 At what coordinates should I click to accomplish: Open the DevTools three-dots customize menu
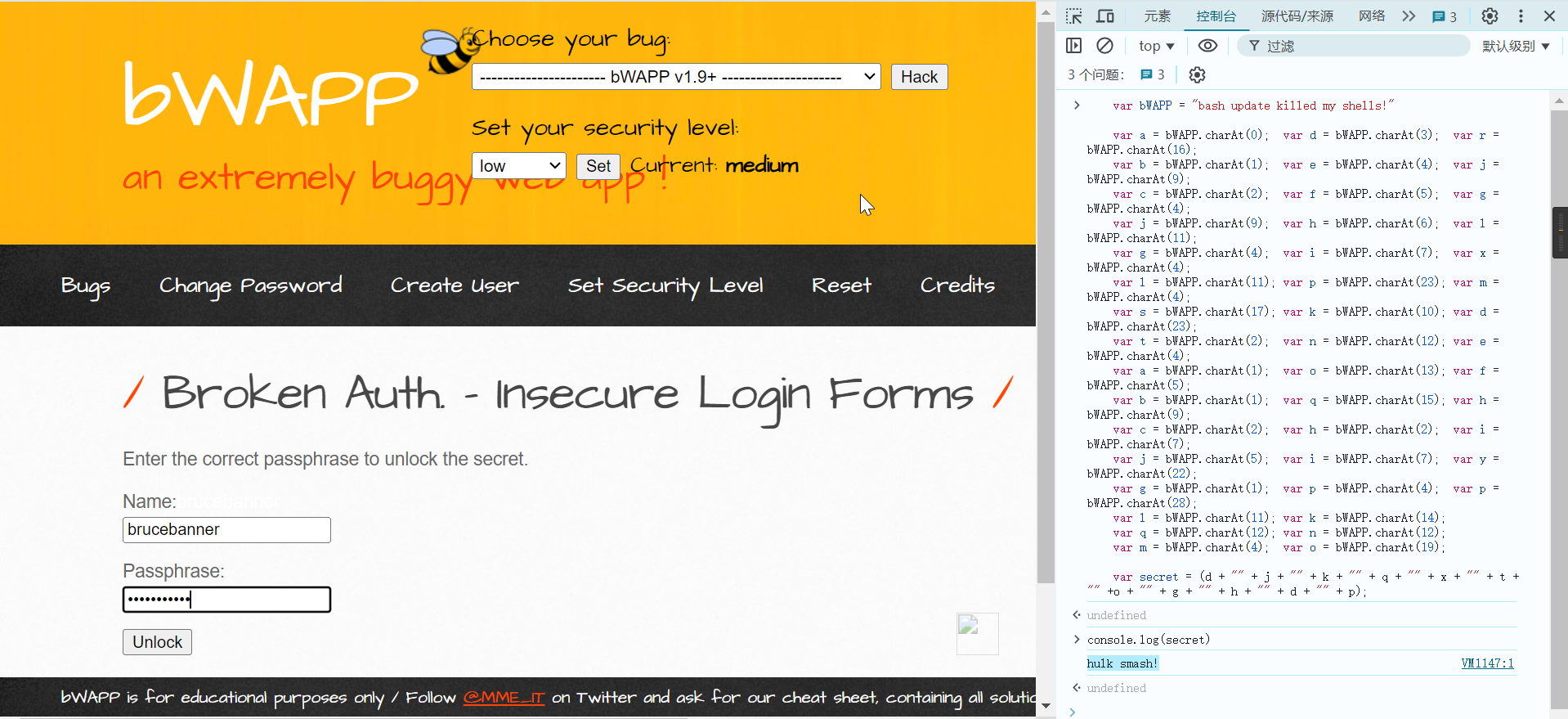(x=1521, y=16)
